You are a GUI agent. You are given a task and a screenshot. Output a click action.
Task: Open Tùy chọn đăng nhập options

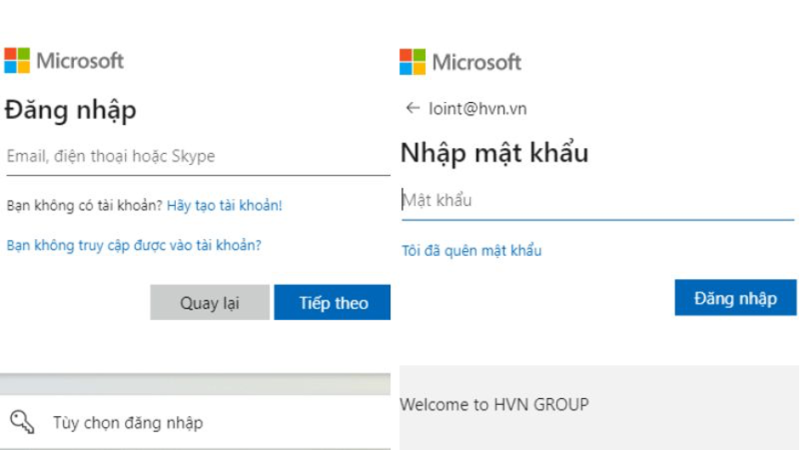click(x=195, y=422)
